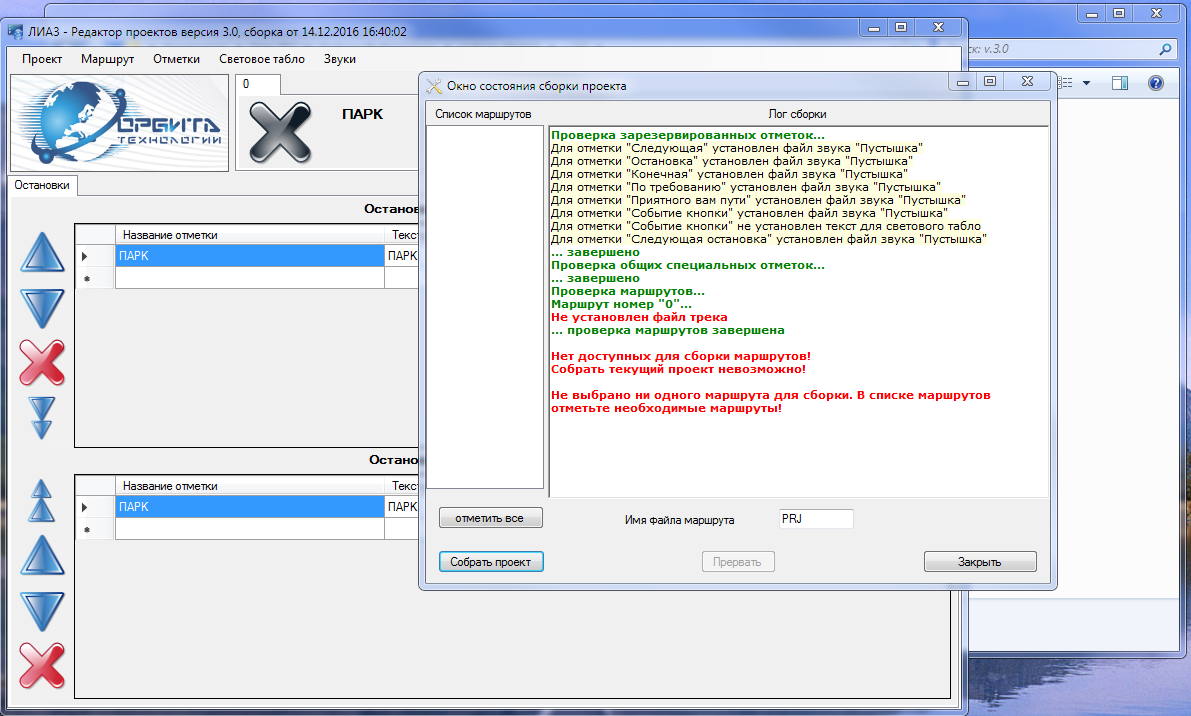The image size is (1191, 716).
Task: Click the route file name field containing PRJ
Action: (x=815, y=519)
